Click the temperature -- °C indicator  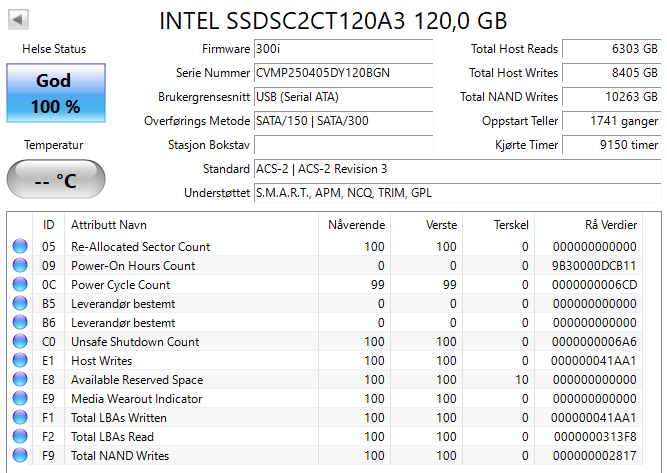click(56, 180)
